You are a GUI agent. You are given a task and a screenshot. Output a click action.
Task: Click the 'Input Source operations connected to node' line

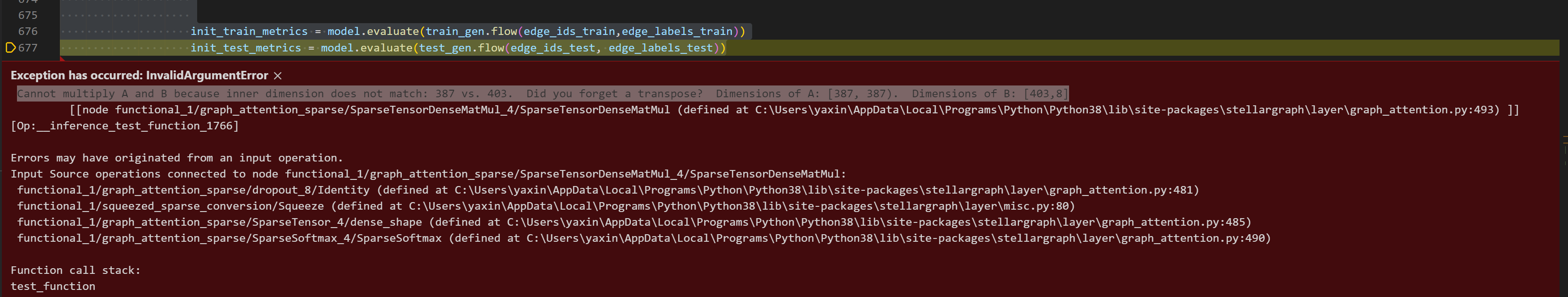(x=429, y=174)
